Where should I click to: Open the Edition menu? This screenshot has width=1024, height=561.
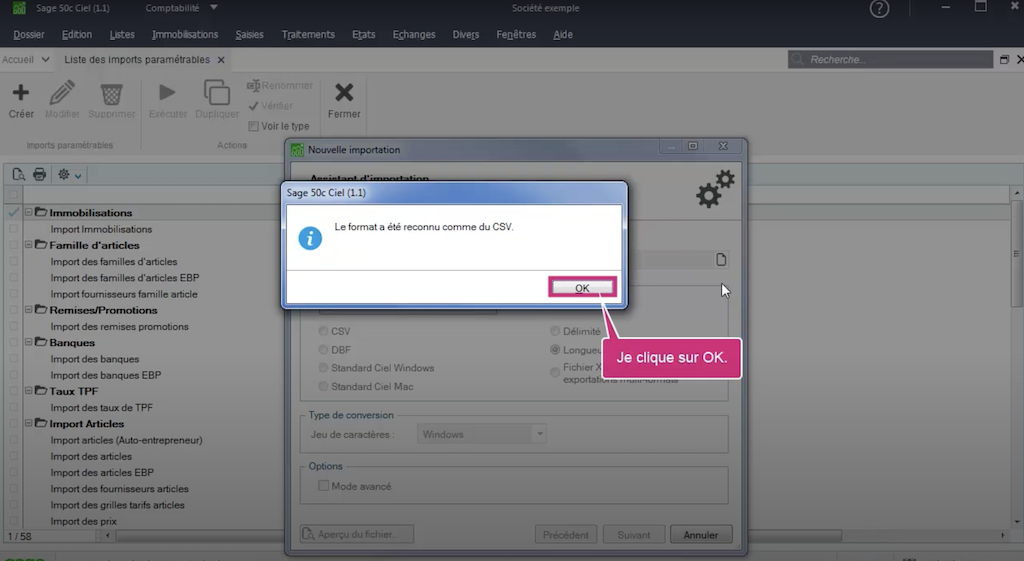[76, 35]
